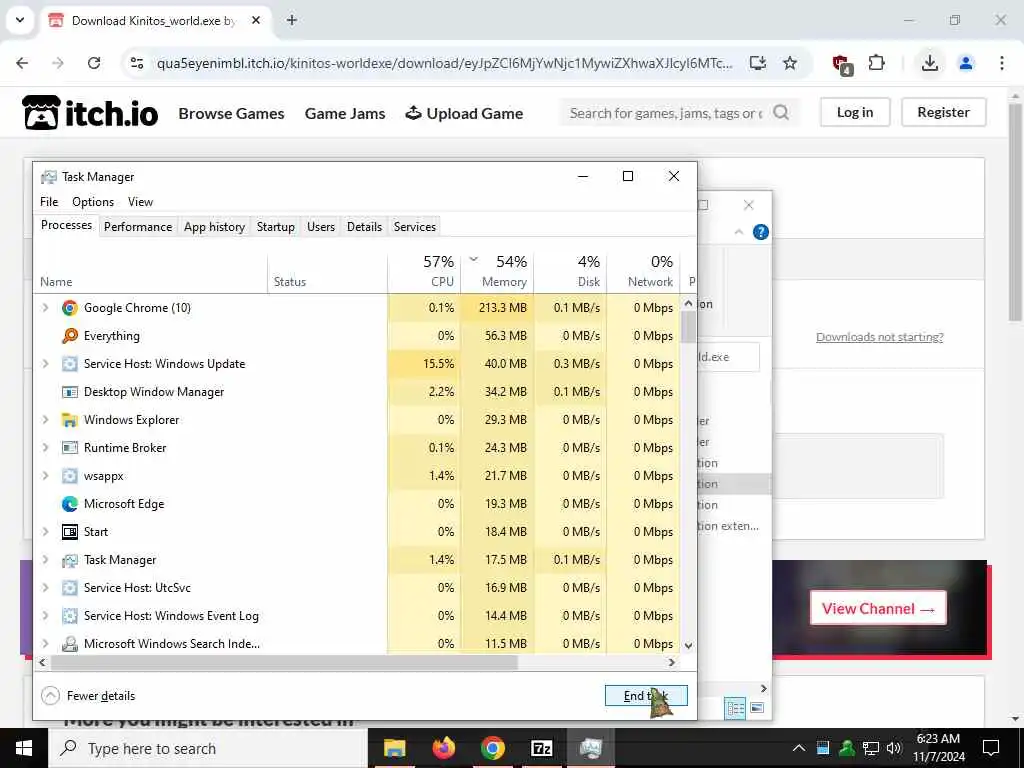The height and width of the screenshot is (768, 1024).
Task: Click the Upload Game link
Action: click(464, 114)
